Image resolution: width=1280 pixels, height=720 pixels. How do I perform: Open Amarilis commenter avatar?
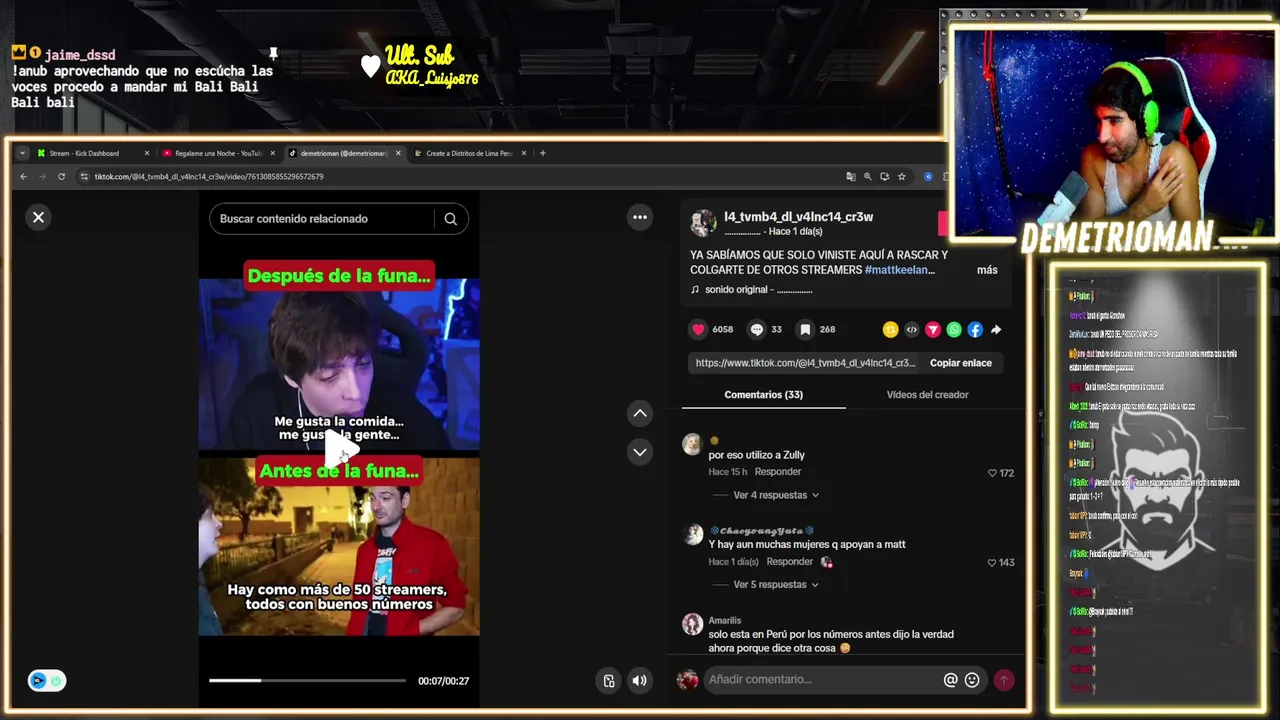pos(692,625)
